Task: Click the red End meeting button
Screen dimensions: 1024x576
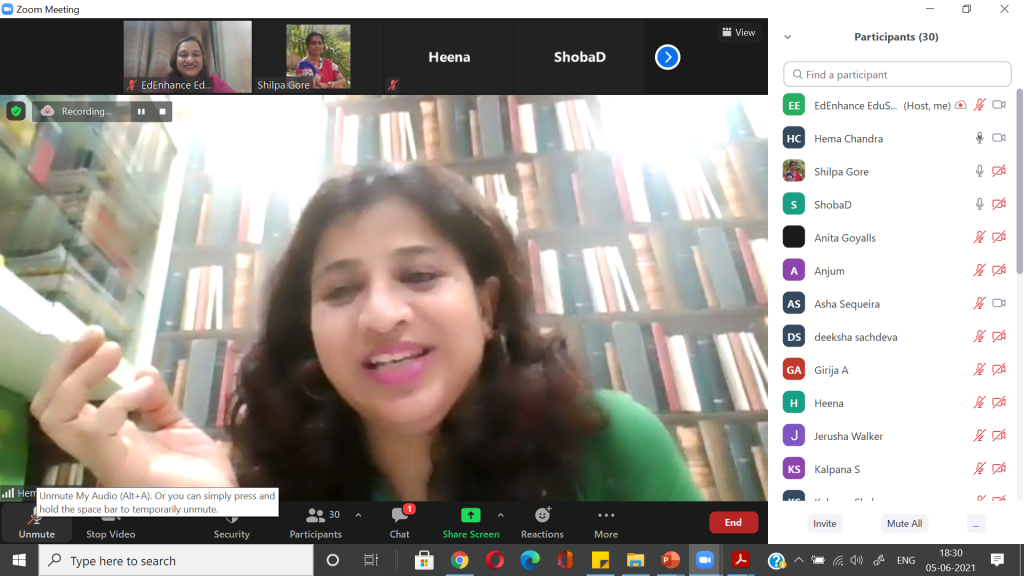Action: tap(733, 522)
